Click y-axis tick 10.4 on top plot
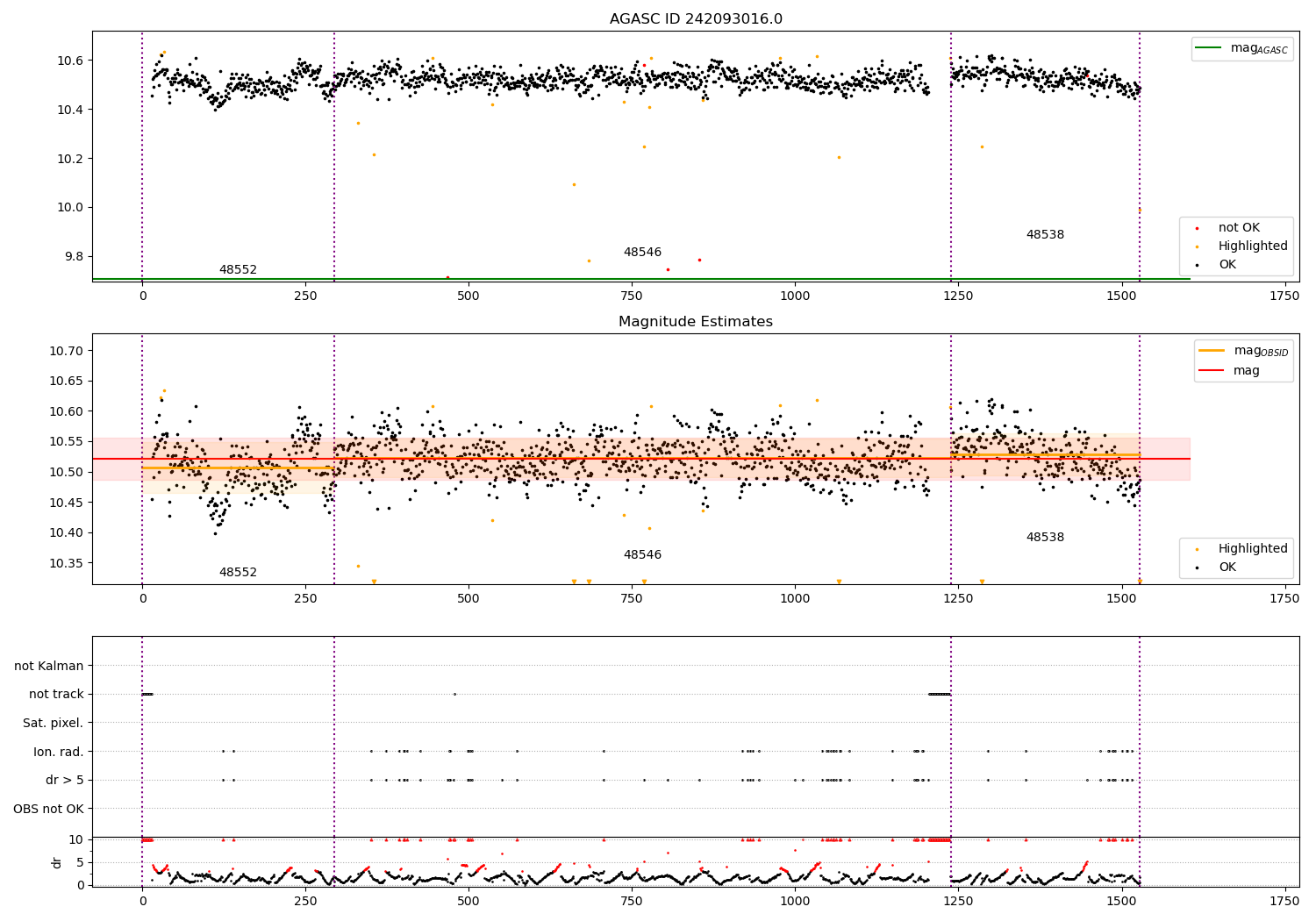Image resolution: width=1316 pixels, height=921 pixels. 69,110
